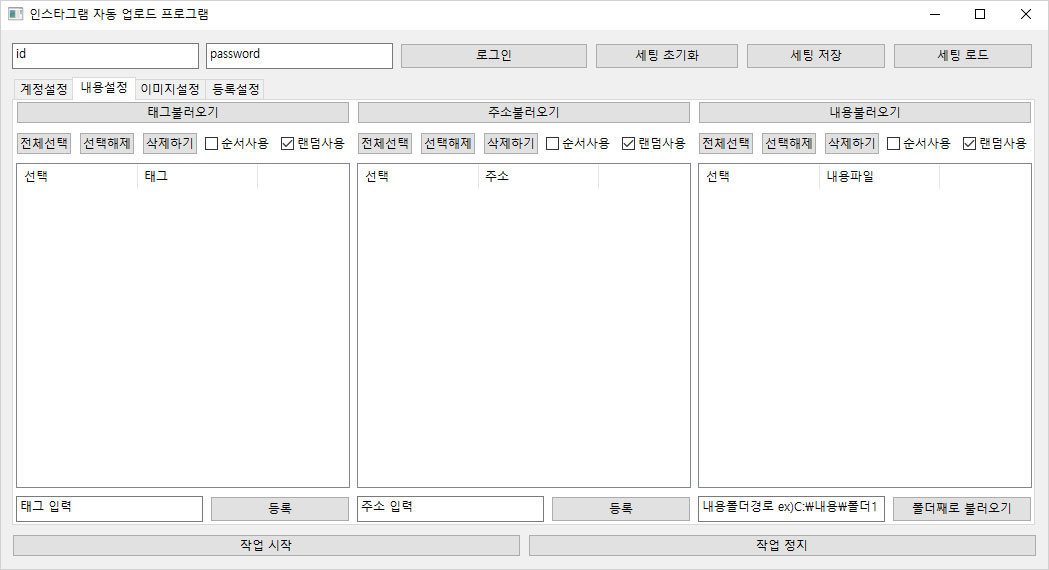
Task: Click the 태그 입력 input field
Action: pos(109,508)
